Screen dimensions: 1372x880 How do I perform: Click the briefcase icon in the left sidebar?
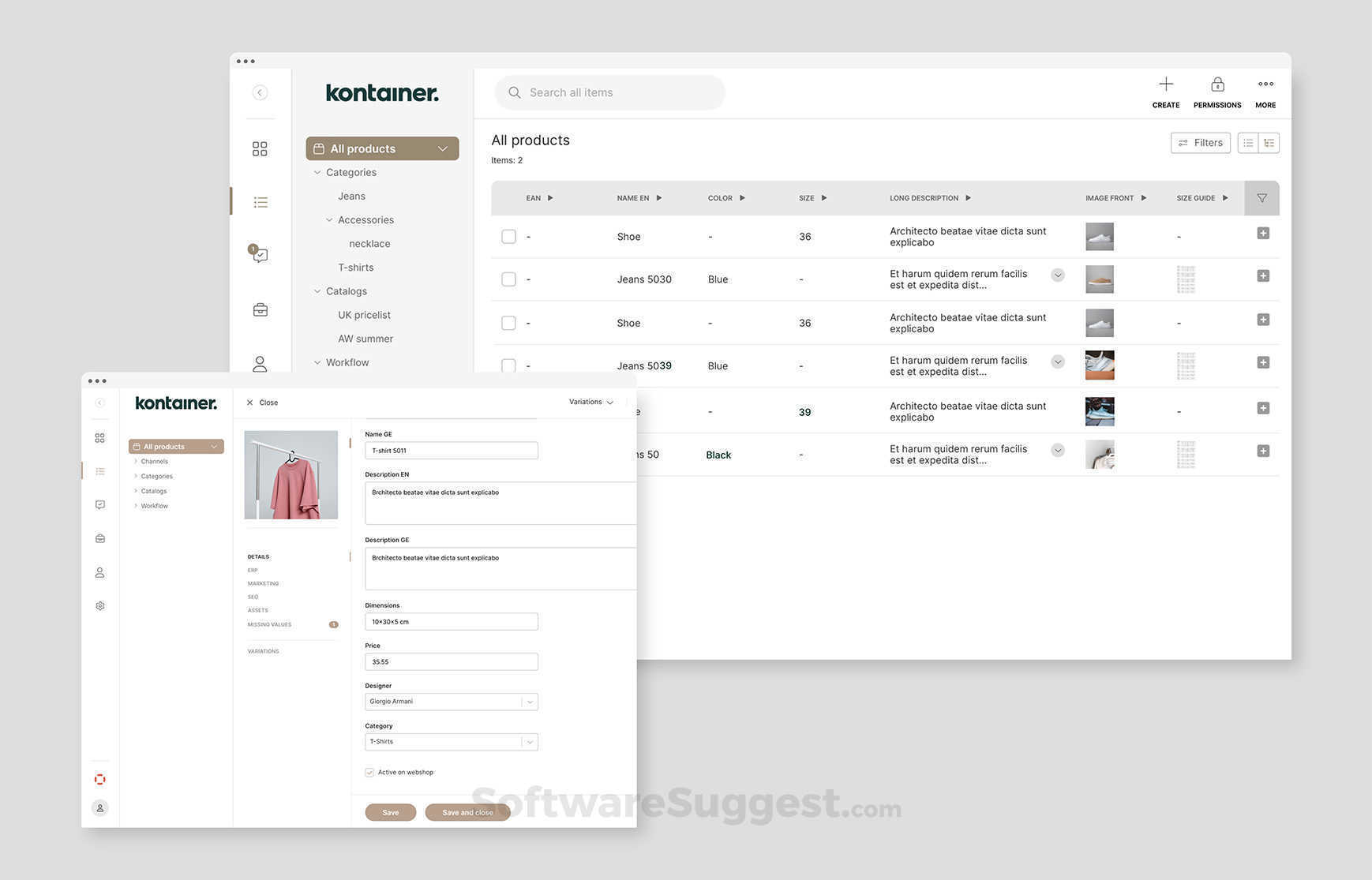[x=260, y=309]
